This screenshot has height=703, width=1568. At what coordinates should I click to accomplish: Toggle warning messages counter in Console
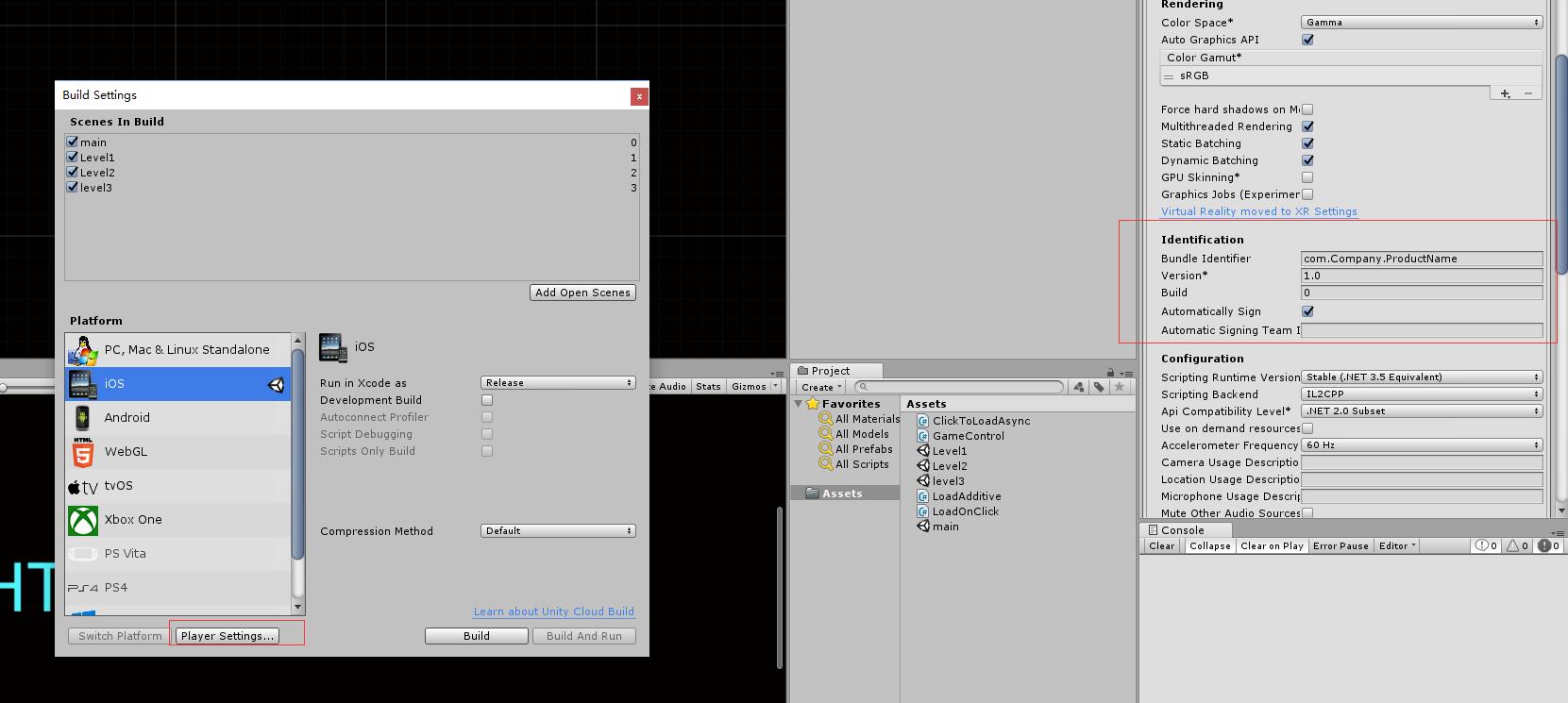point(1517,546)
